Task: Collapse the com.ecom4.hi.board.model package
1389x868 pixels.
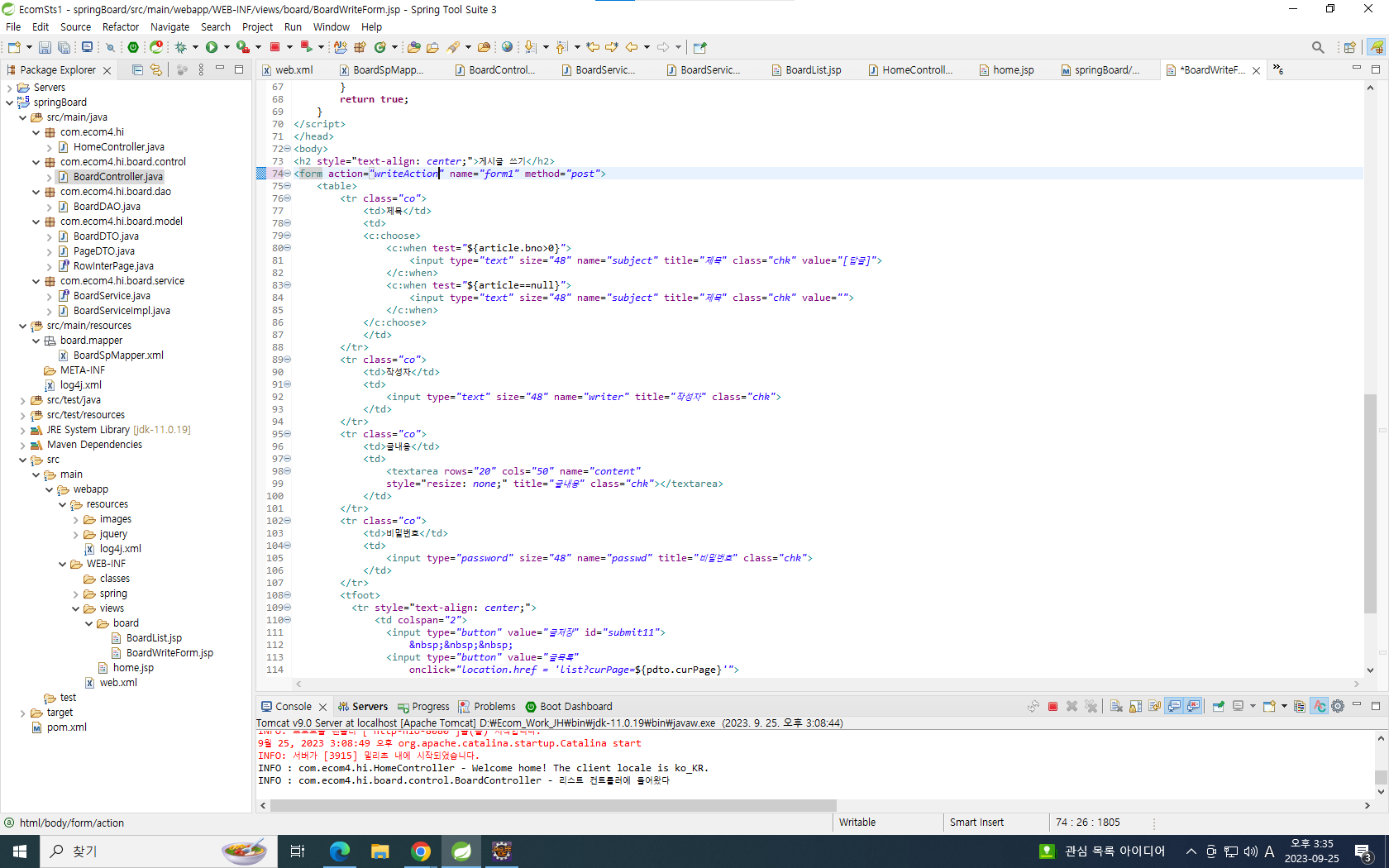Action: [x=36, y=222]
